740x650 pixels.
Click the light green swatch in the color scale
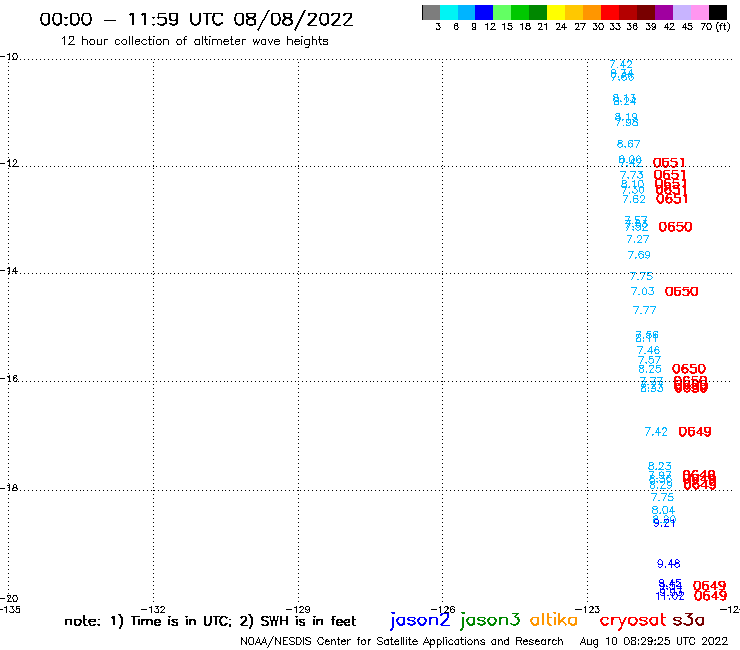point(503,12)
